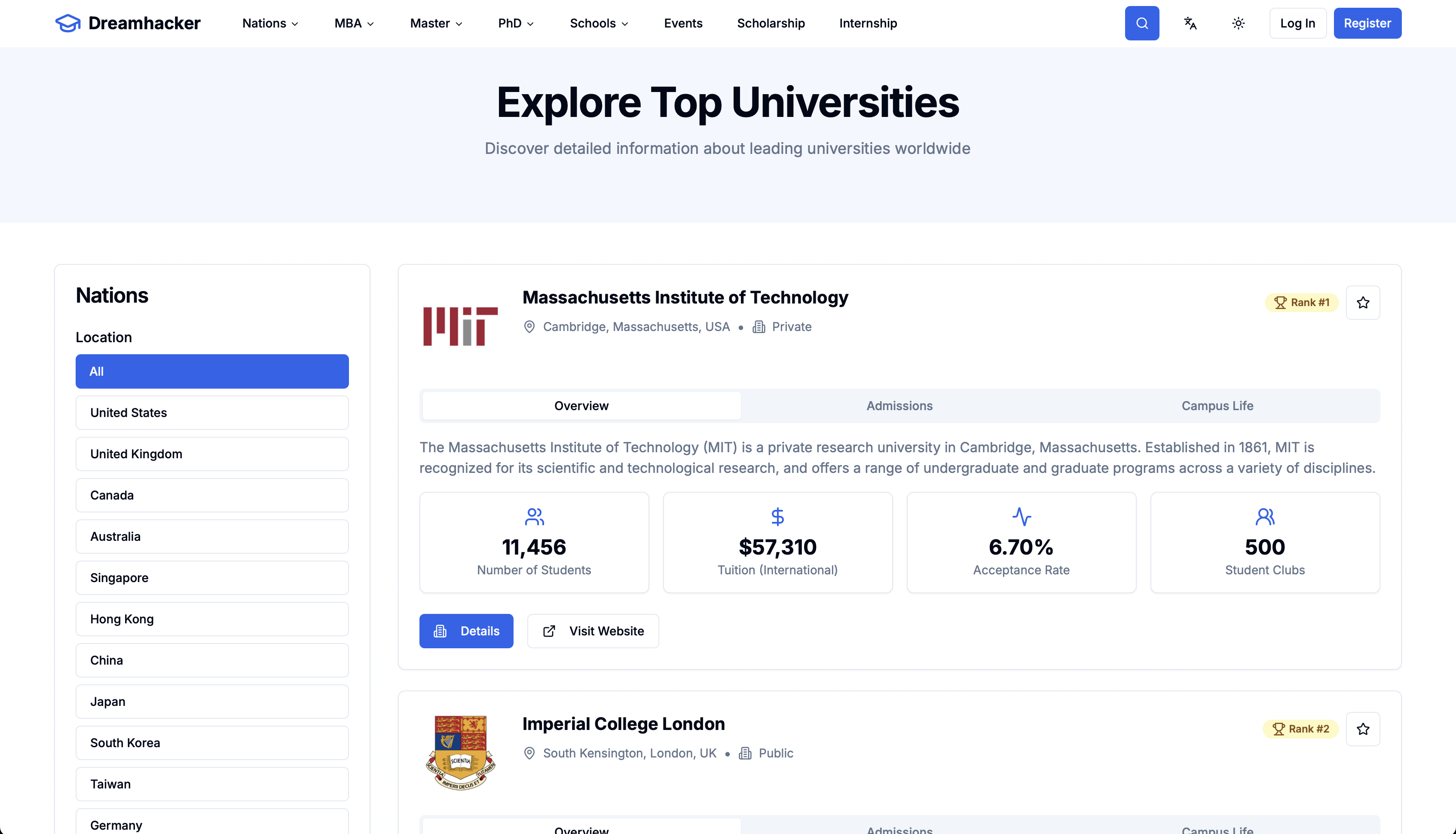
Task: Open MIT Details page
Action: [x=466, y=631]
